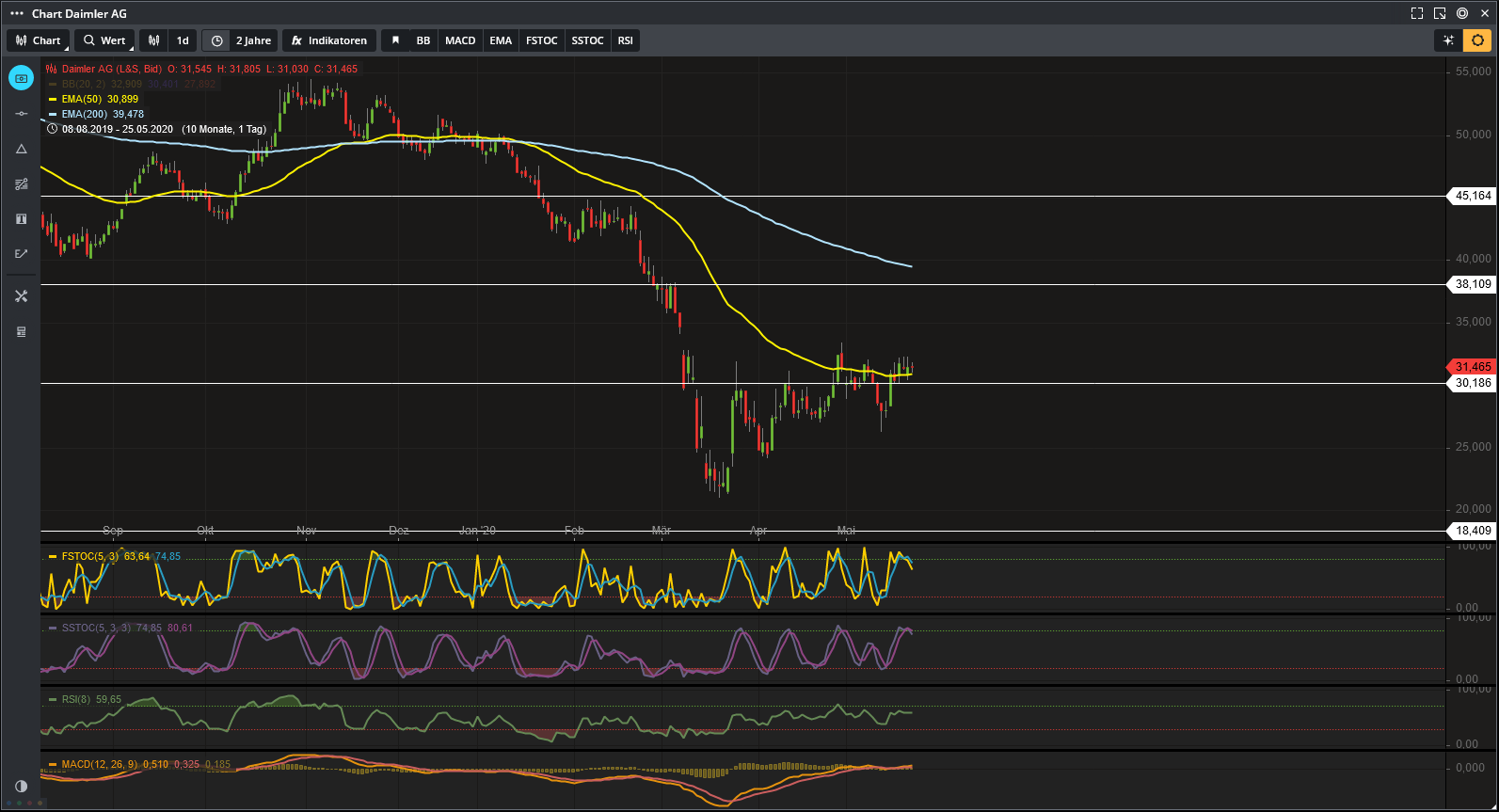Click the sparkle effects button
1499x812 pixels.
[1448, 40]
